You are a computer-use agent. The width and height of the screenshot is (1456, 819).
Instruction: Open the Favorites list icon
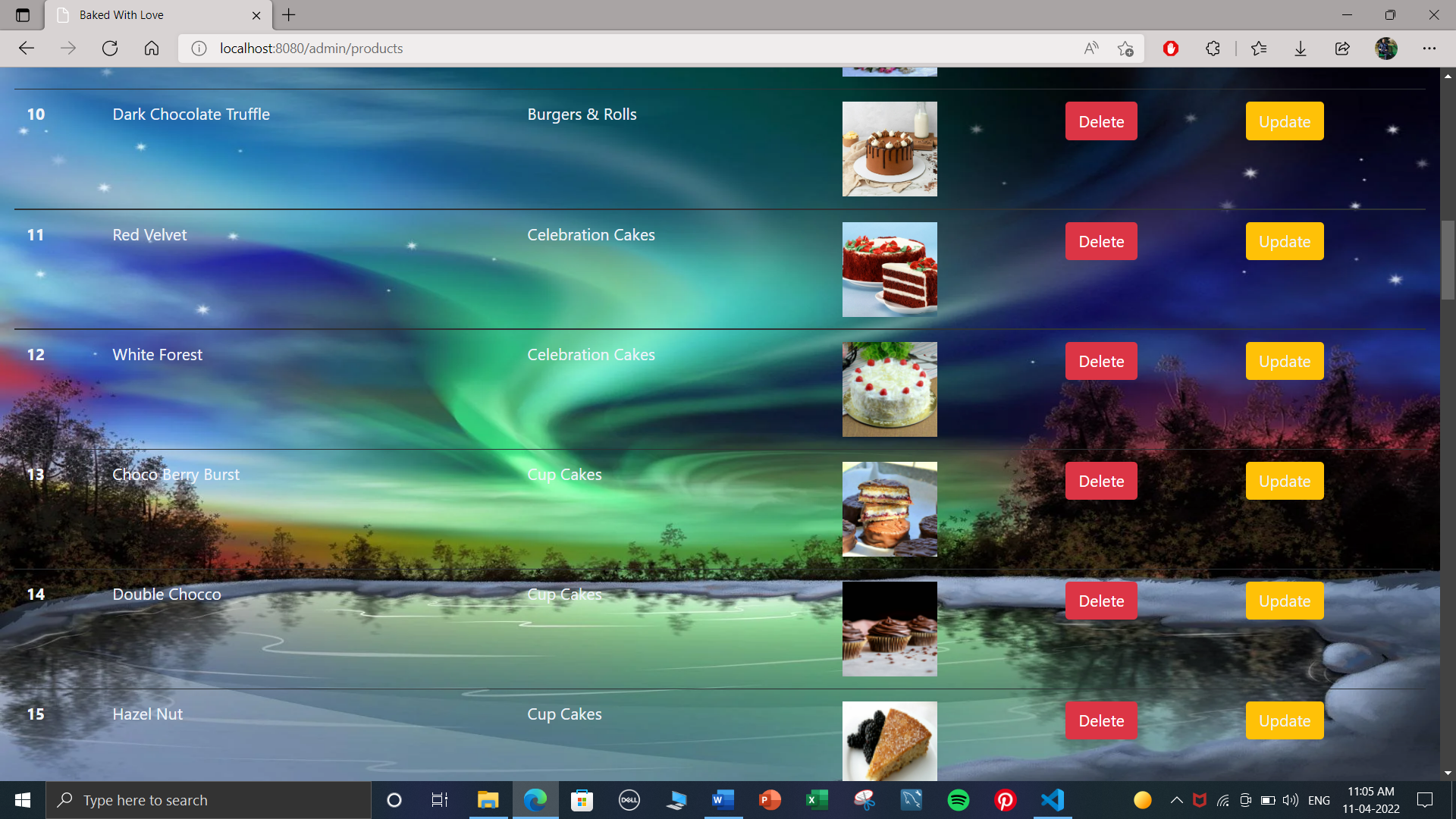[1259, 49]
